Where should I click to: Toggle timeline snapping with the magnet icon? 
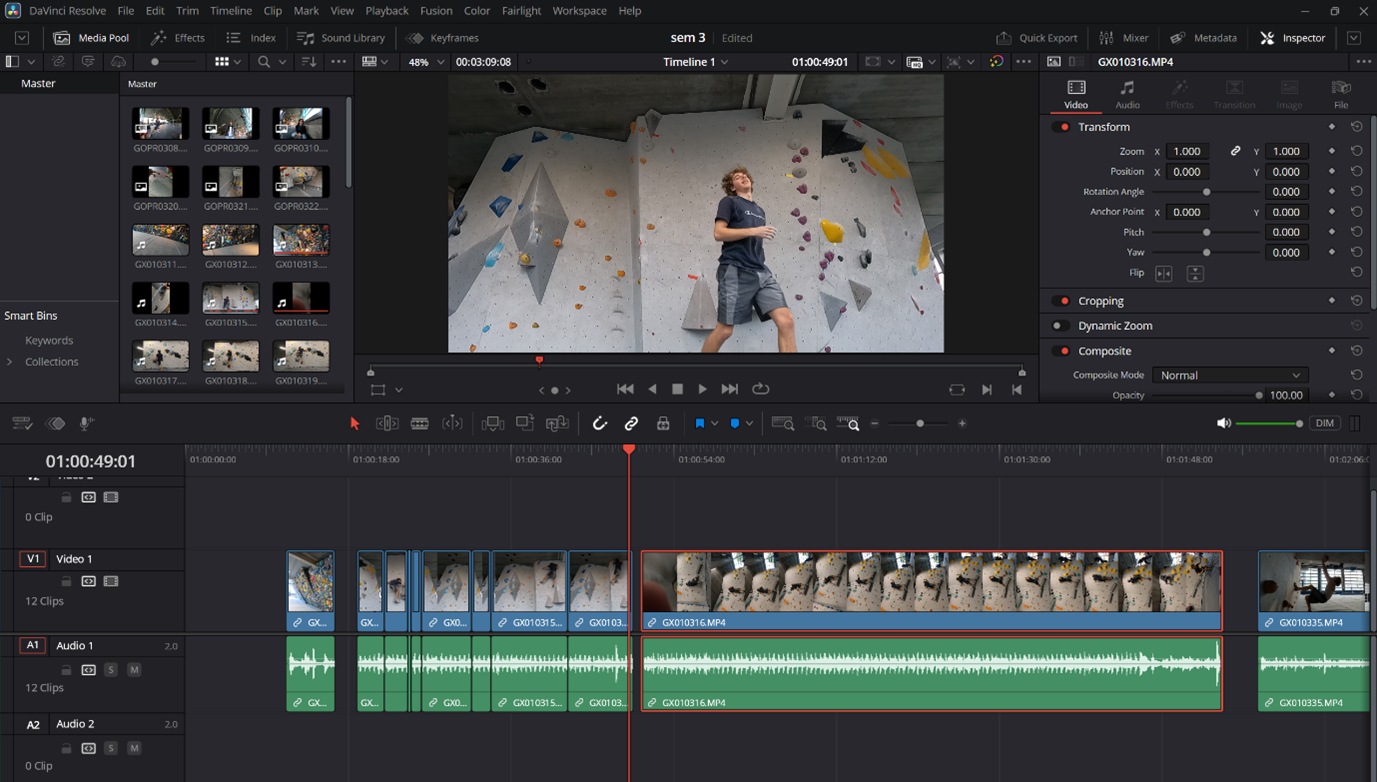599,423
